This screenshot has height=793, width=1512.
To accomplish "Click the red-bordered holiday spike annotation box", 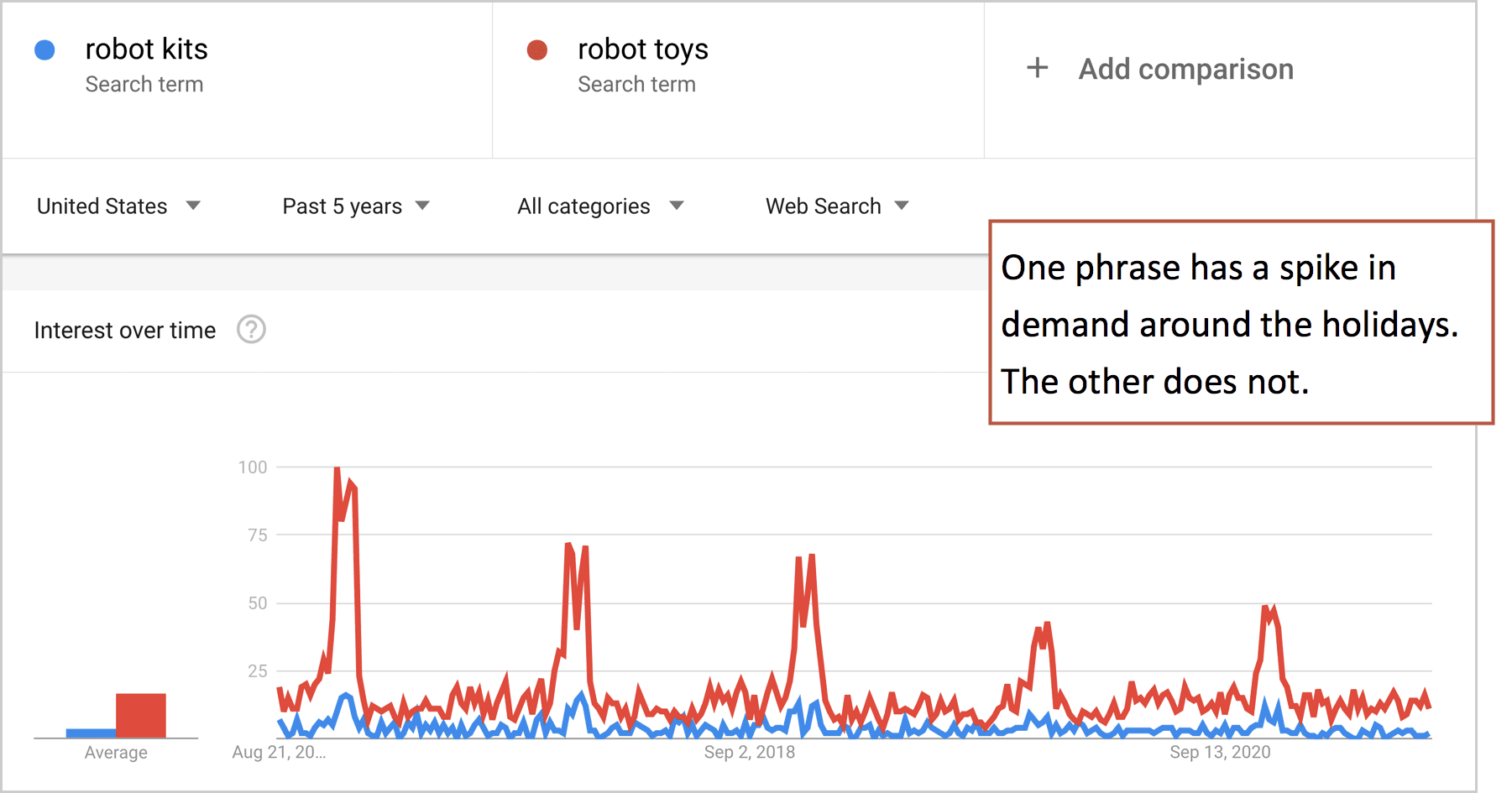I will tap(1241, 322).
